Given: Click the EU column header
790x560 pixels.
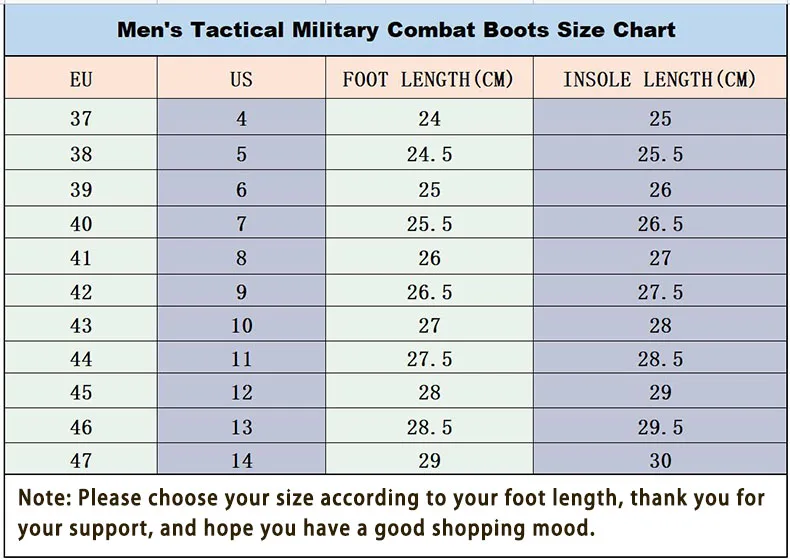Looking at the screenshot, I should [81, 79].
